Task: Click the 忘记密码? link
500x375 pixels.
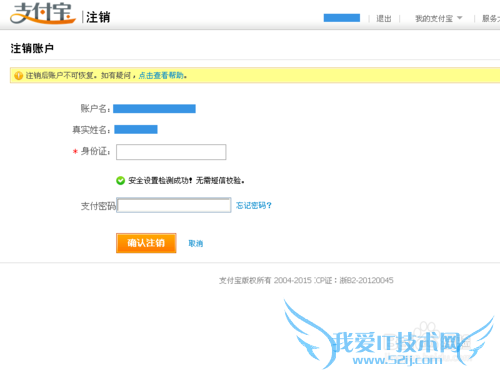Action: [x=254, y=205]
